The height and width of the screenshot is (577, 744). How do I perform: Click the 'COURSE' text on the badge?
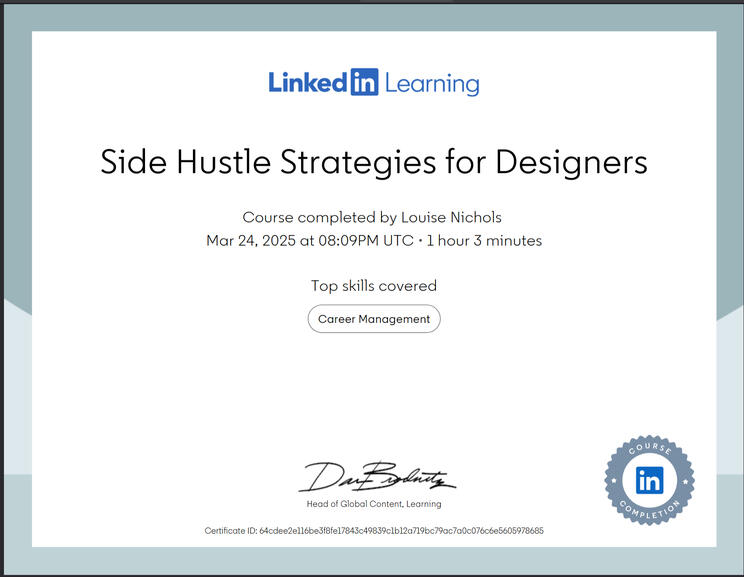(x=649, y=451)
